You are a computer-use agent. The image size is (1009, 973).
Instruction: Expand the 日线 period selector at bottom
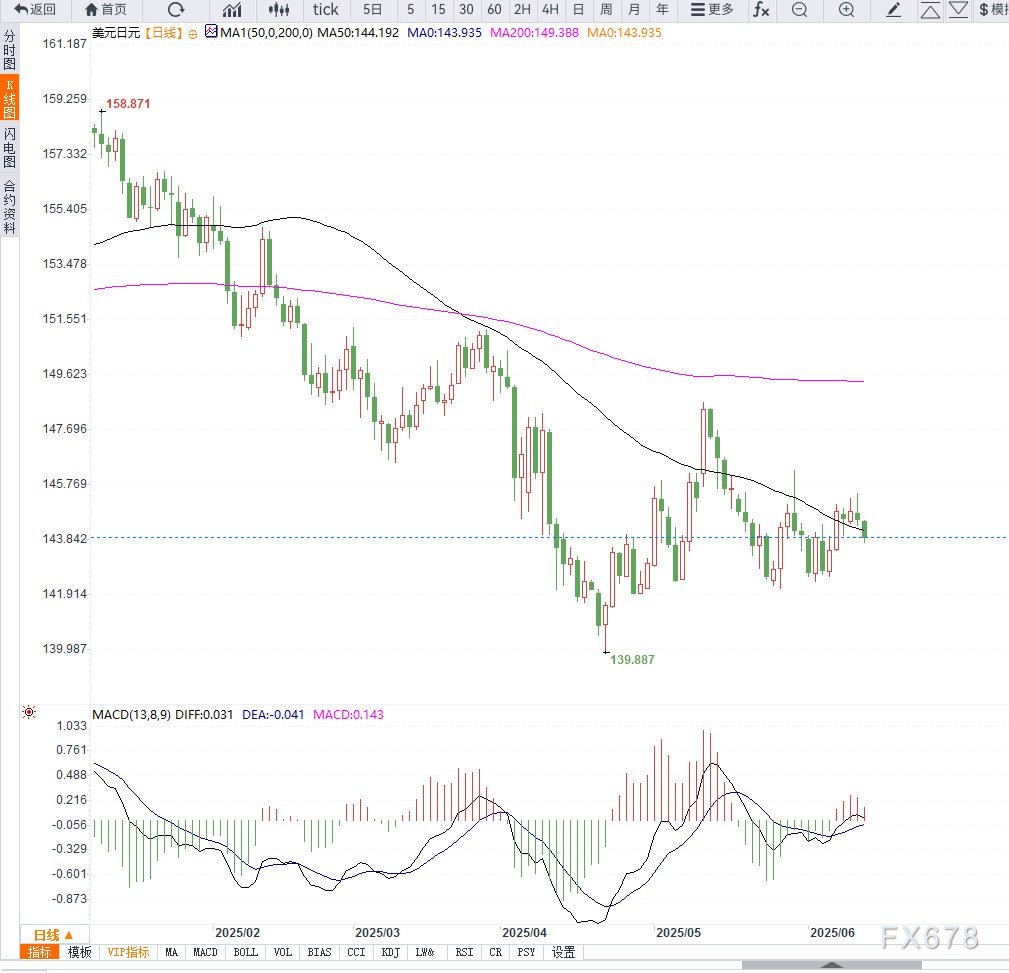pos(54,935)
